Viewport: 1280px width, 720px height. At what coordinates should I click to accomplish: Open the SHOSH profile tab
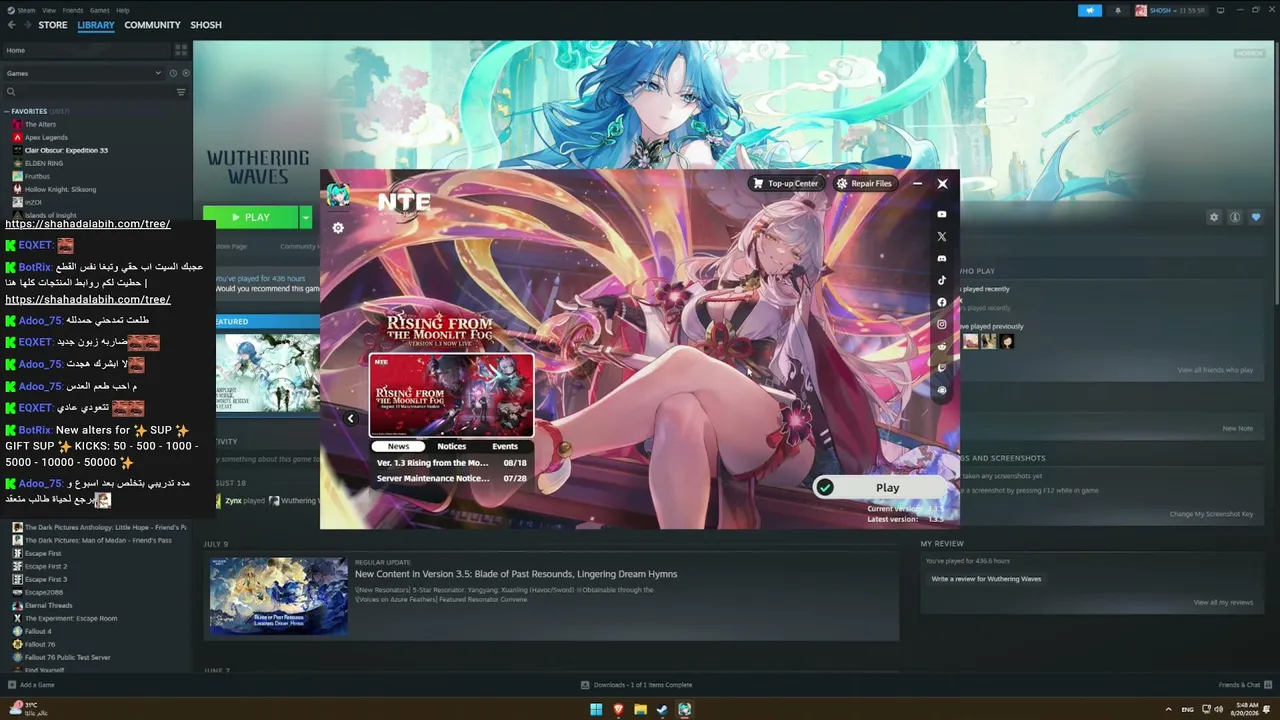(x=206, y=25)
